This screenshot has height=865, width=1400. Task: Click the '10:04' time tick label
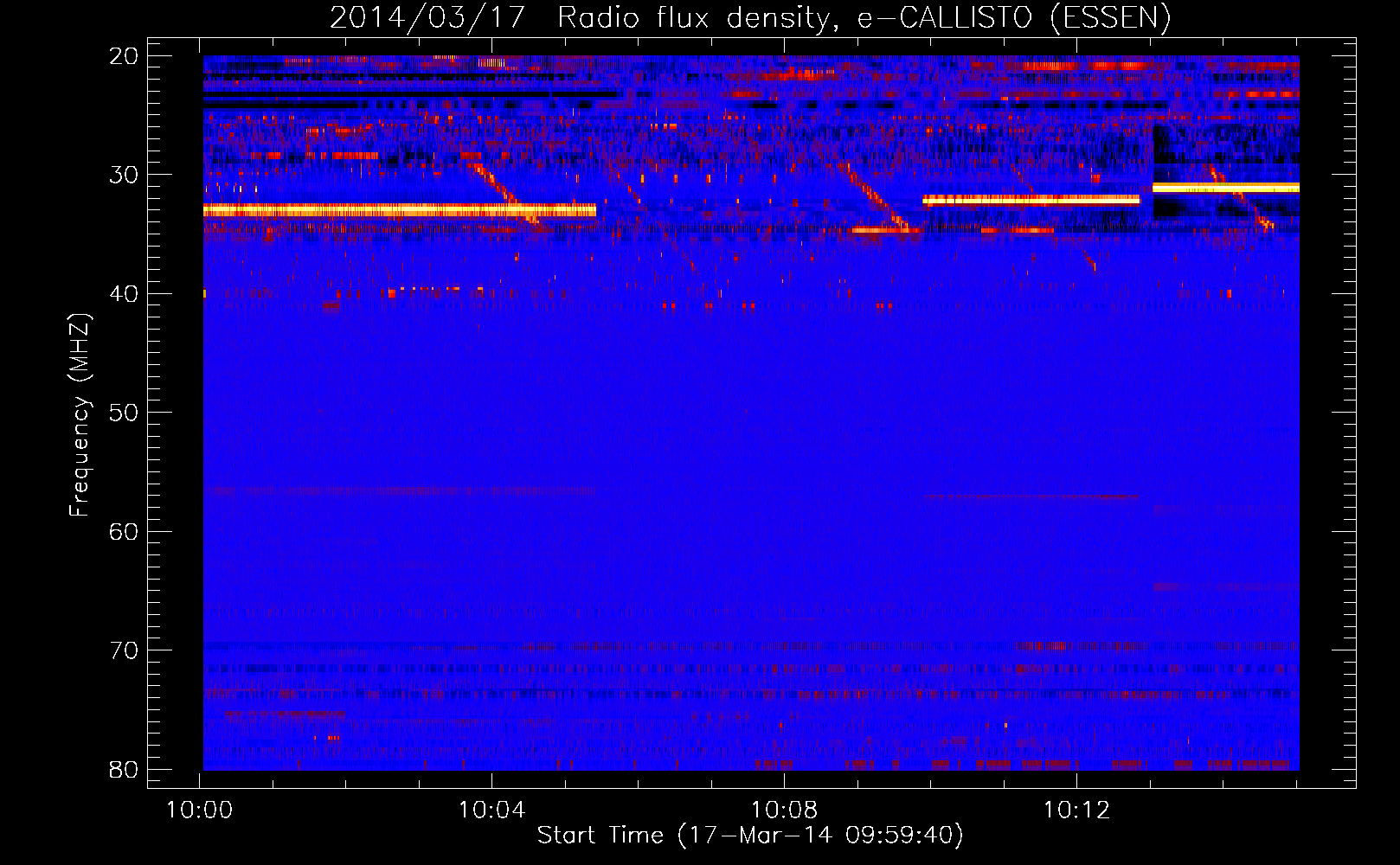click(x=491, y=811)
